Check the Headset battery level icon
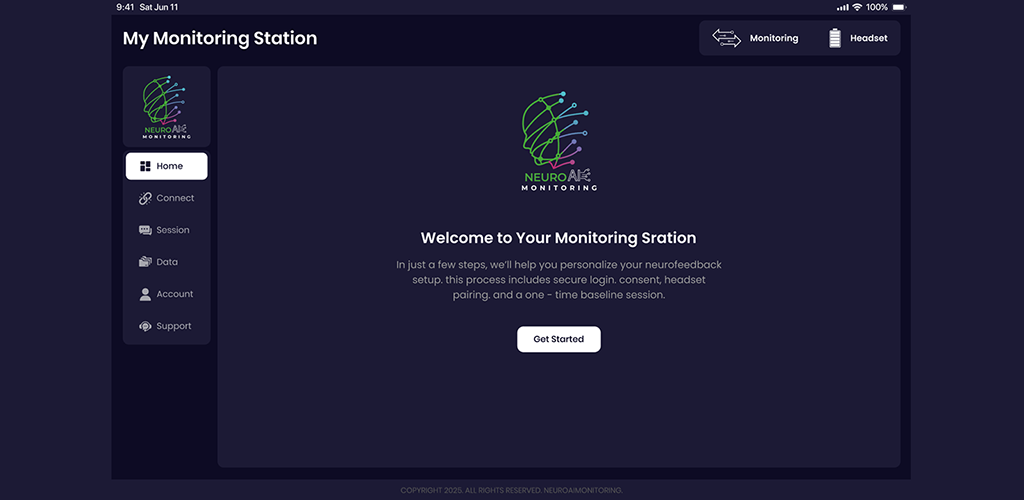This screenshot has height=500, width=1024. pos(834,38)
